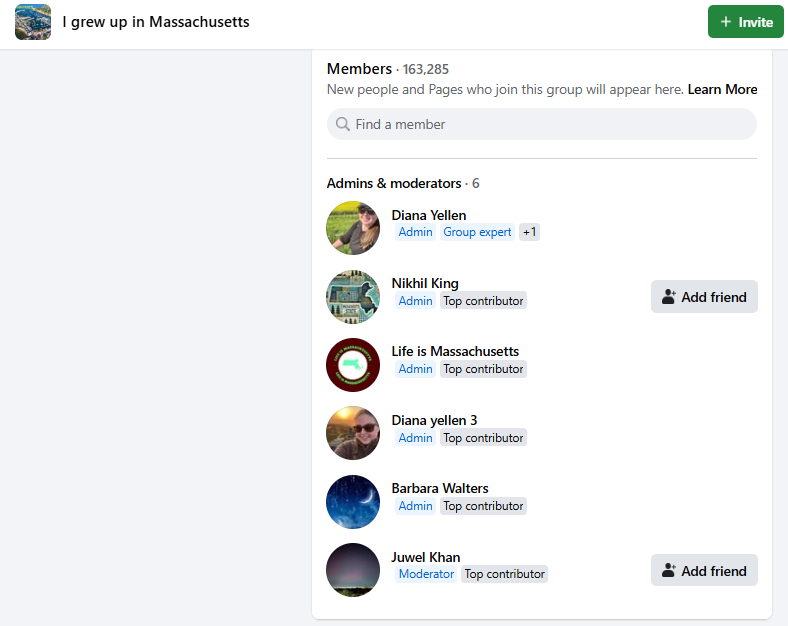Click the Invite button

(x=745, y=22)
